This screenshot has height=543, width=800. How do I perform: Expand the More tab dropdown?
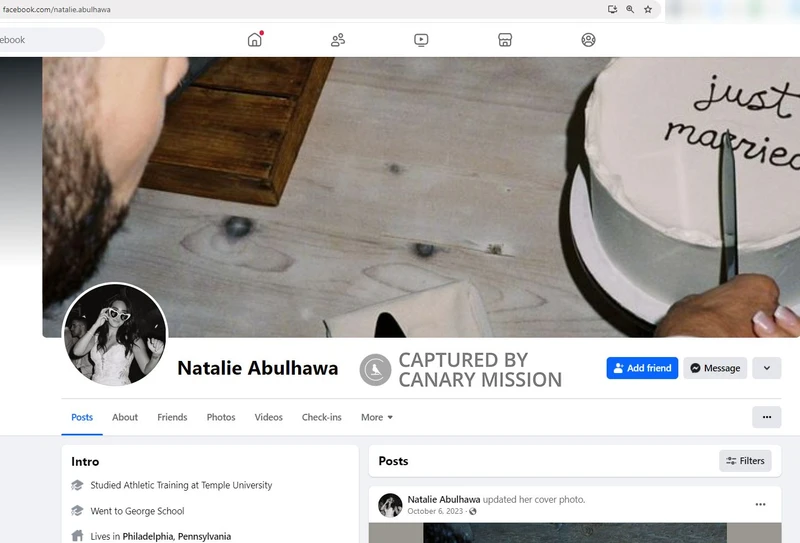click(x=377, y=417)
